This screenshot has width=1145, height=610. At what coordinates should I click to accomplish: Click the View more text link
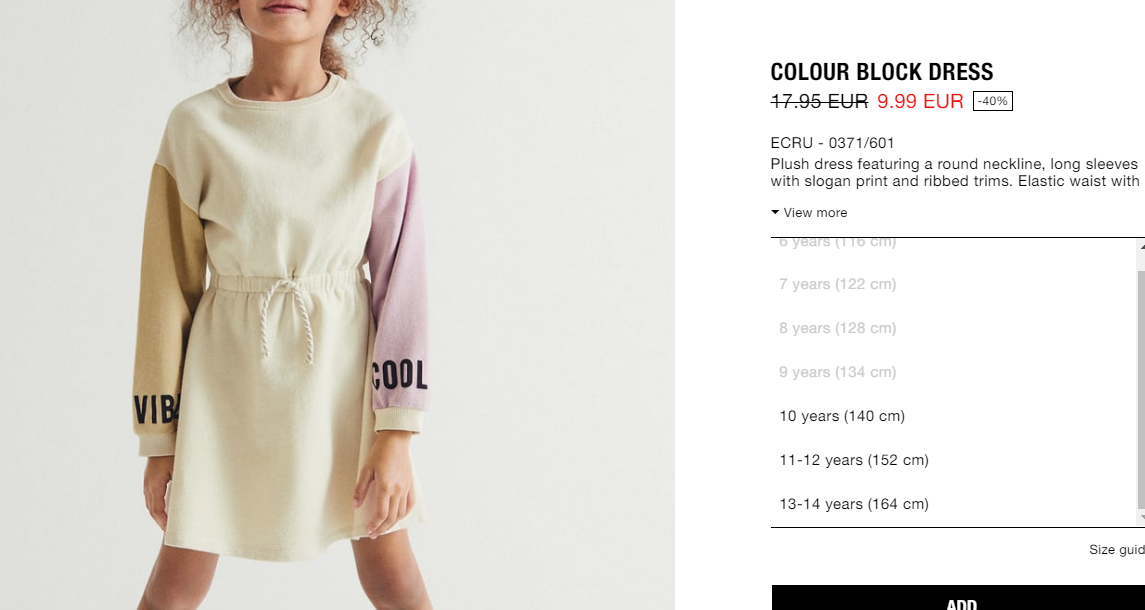(x=815, y=213)
